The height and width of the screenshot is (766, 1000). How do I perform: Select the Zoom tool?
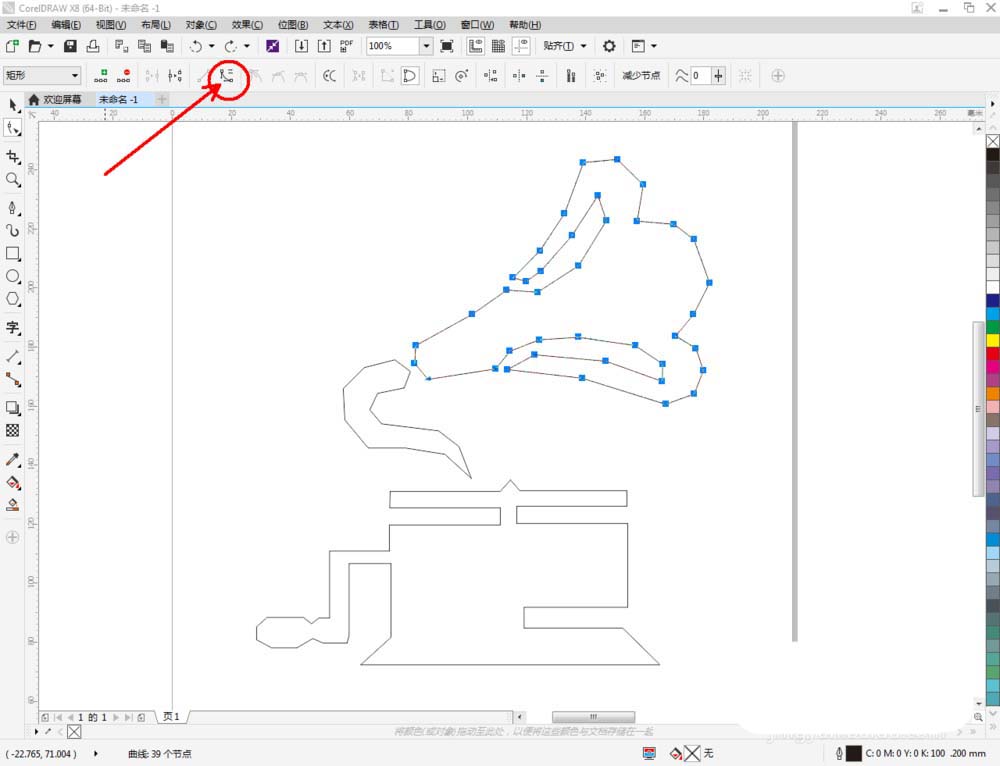pyautogui.click(x=13, y=180)
